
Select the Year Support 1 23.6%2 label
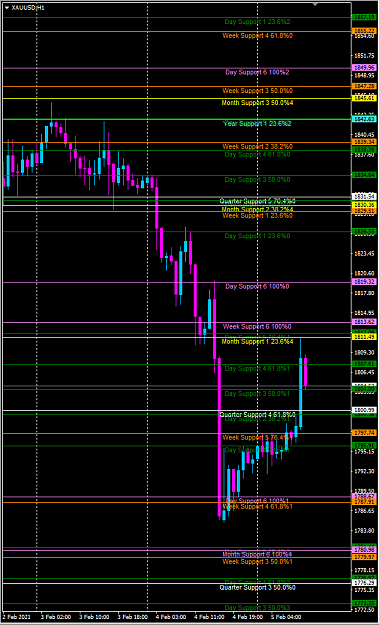257,124
